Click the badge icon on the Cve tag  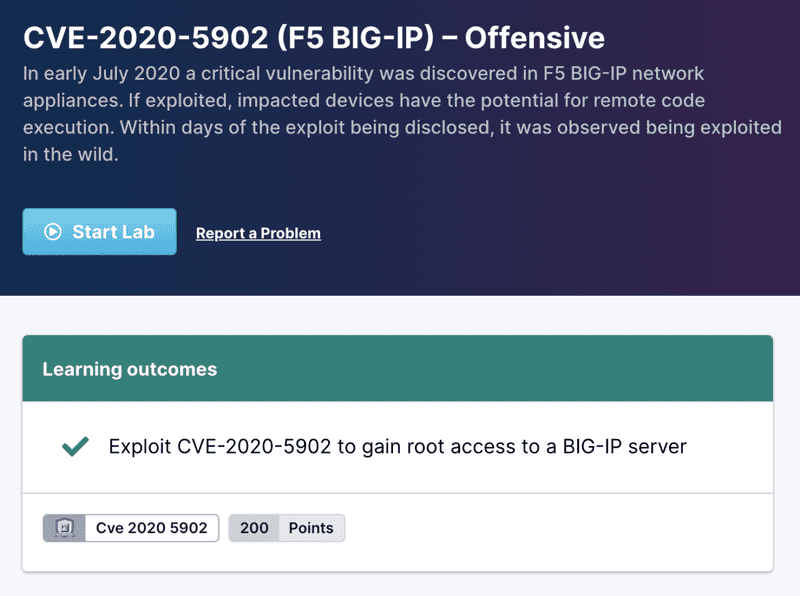63,528
